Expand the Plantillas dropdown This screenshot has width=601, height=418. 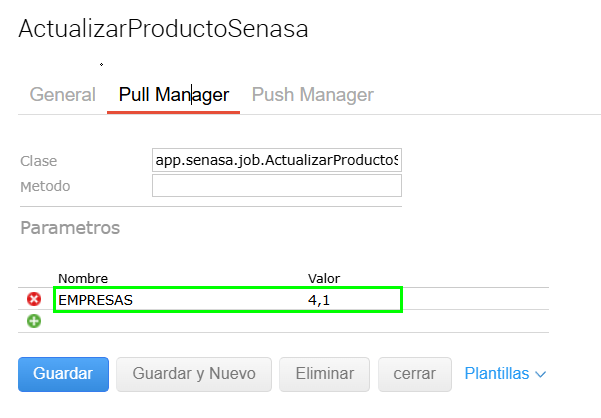pyautogui.click(x=505, y=374)
